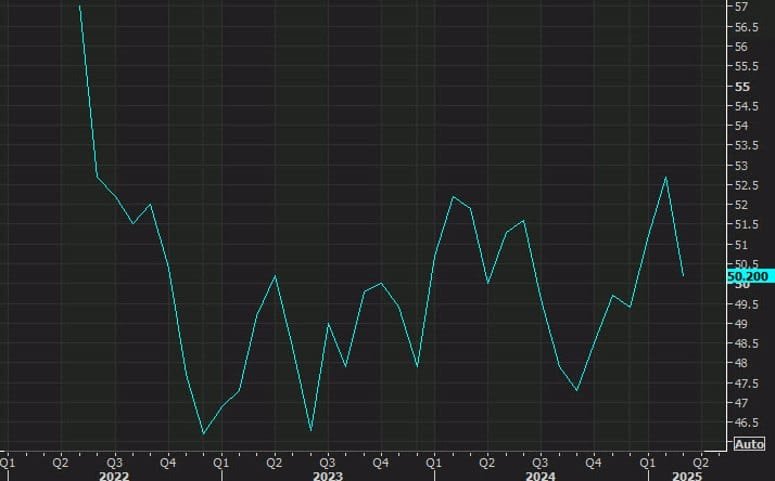Click the rightmost Q2 label near 2025

pos(700,462)
